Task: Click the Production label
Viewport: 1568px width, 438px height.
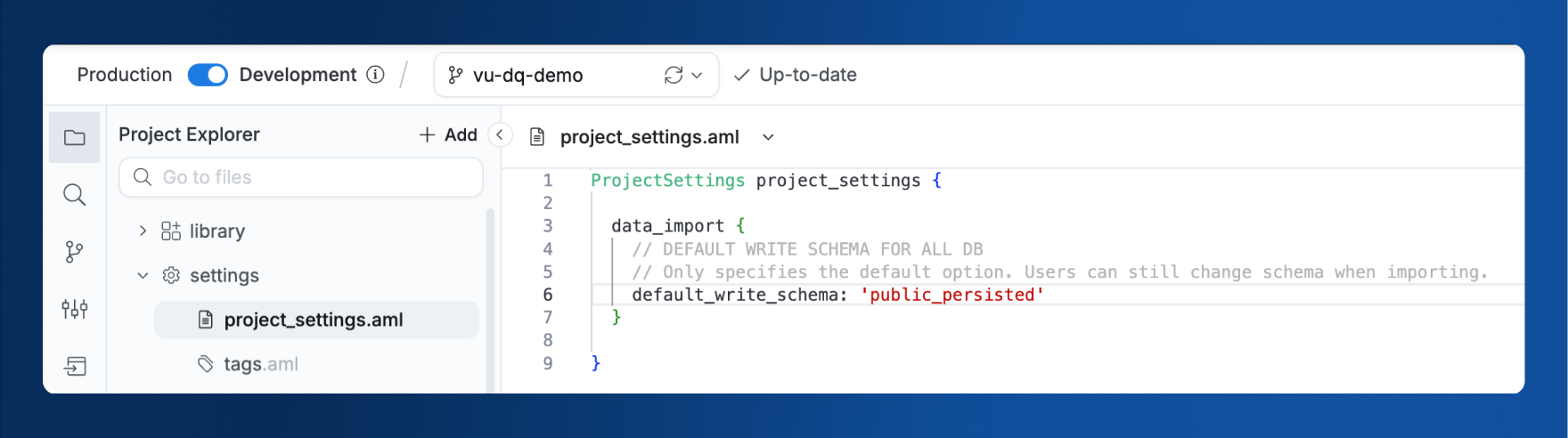Action: coord(125,75)
